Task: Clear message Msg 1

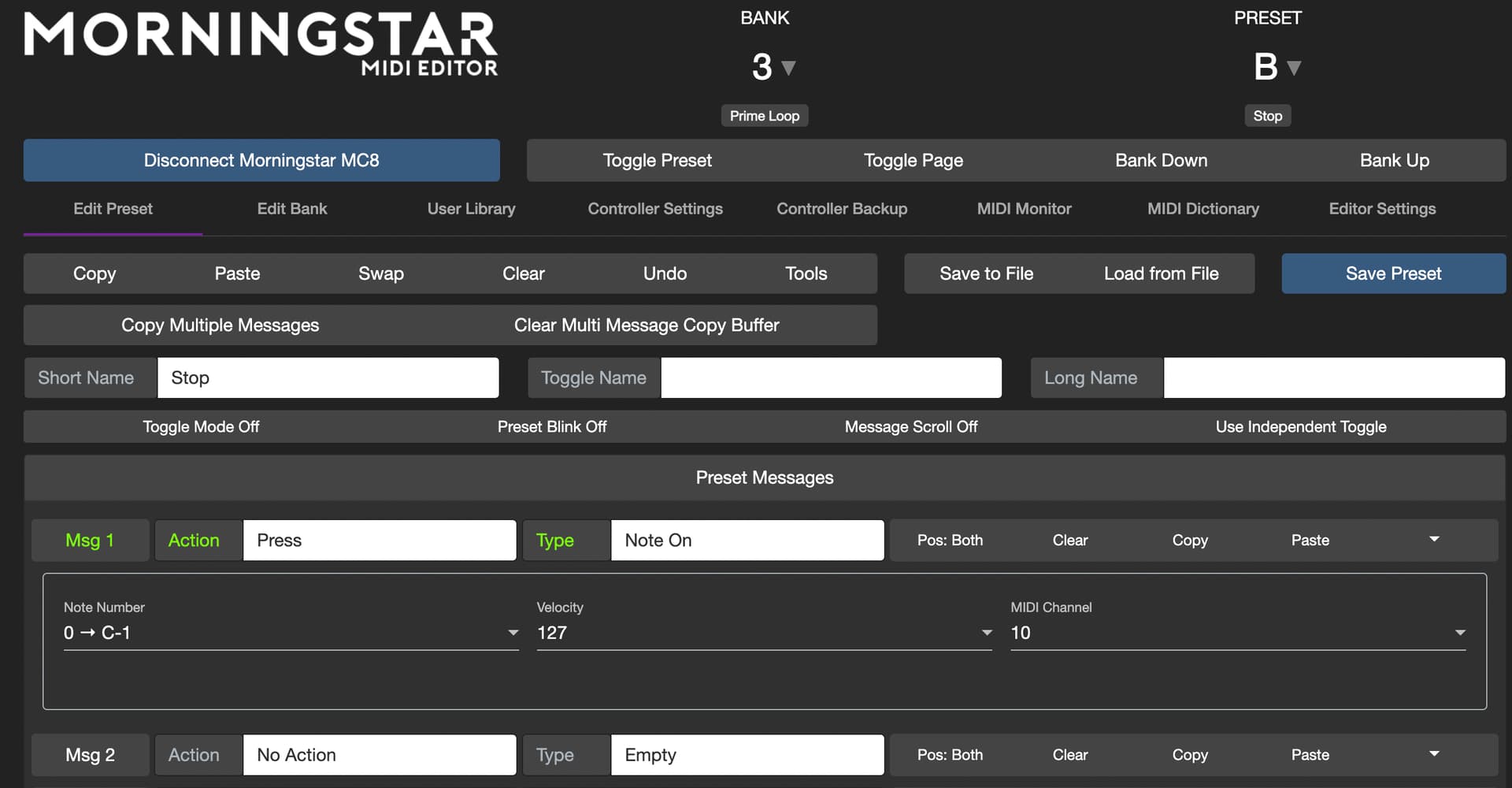Action: [x=1070, y=541]
